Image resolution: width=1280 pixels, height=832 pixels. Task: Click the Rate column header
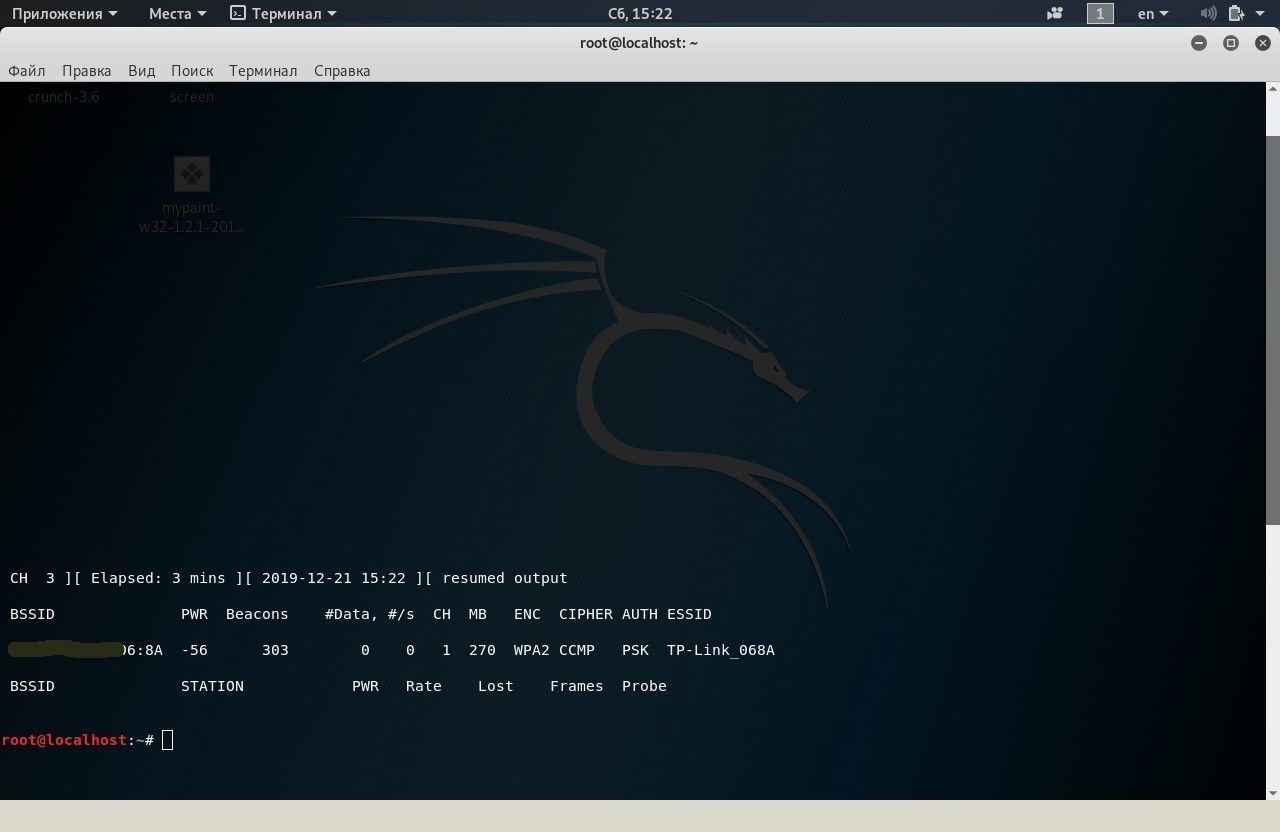(424, 686)
